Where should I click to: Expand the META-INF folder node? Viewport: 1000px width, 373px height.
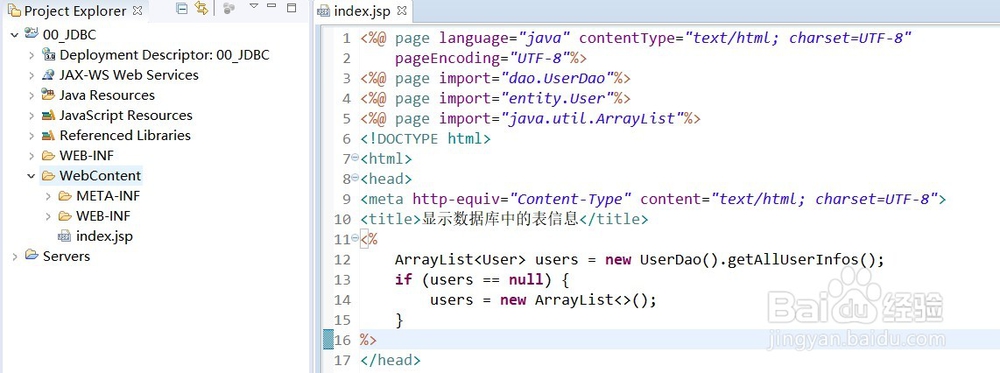(48, 196)
